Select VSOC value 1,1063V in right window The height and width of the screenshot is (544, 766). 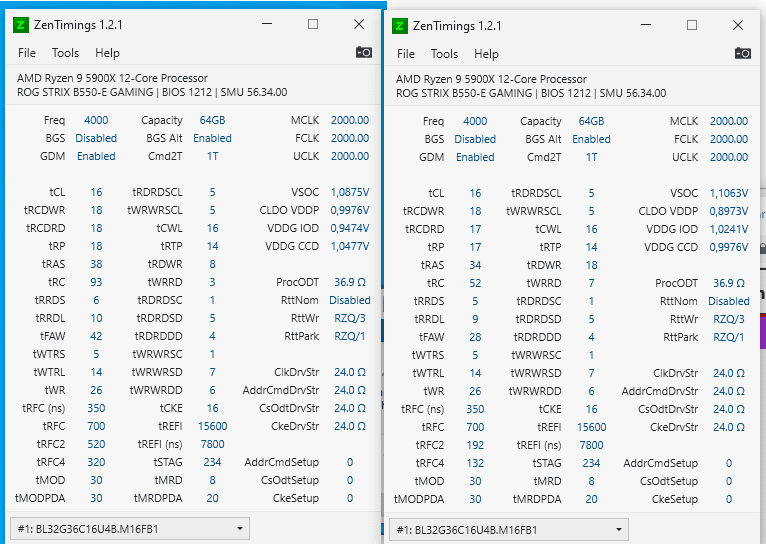pyautogui.click(x=729, y=193)
